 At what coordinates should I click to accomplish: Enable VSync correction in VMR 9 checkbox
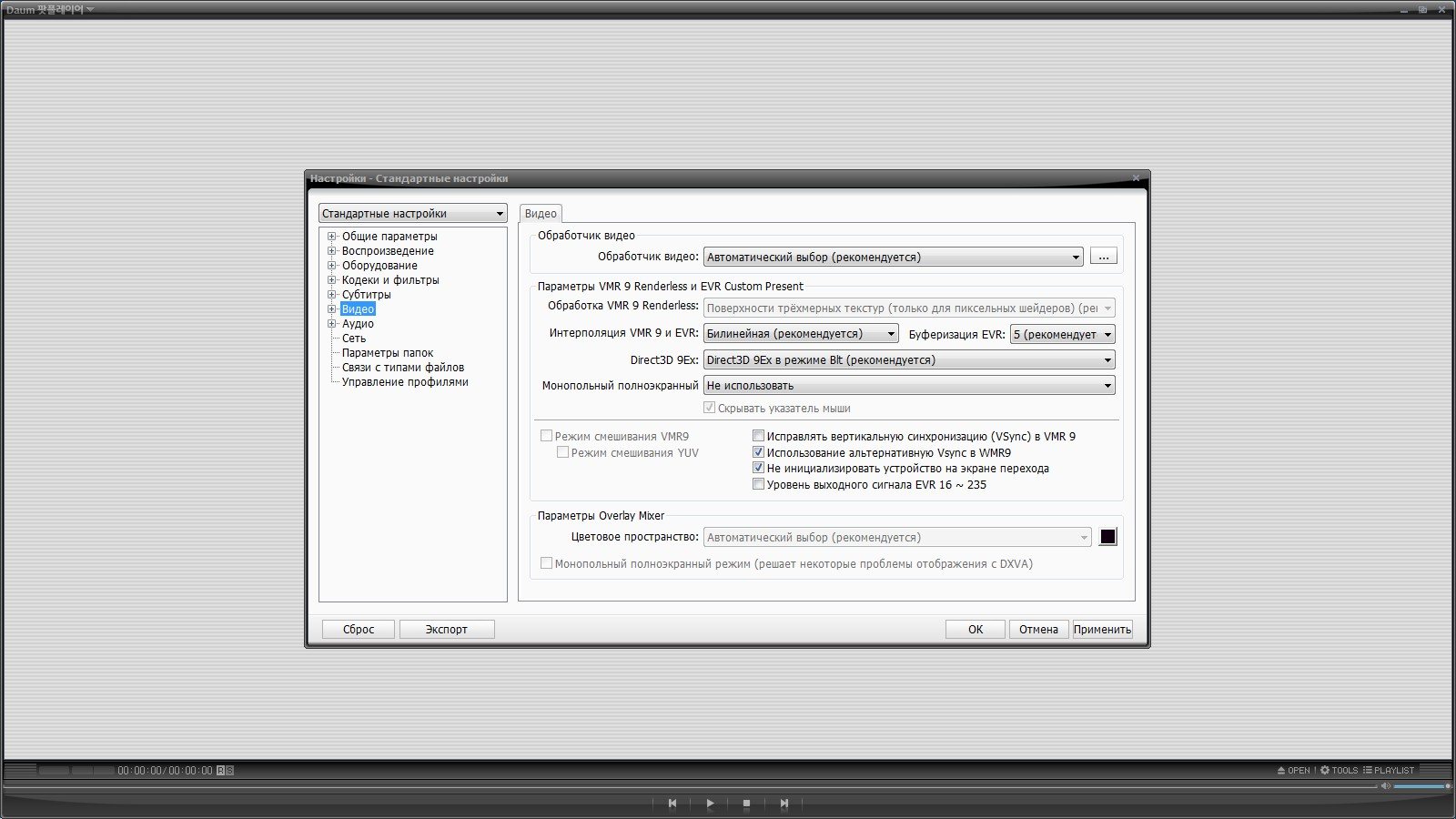758,436
